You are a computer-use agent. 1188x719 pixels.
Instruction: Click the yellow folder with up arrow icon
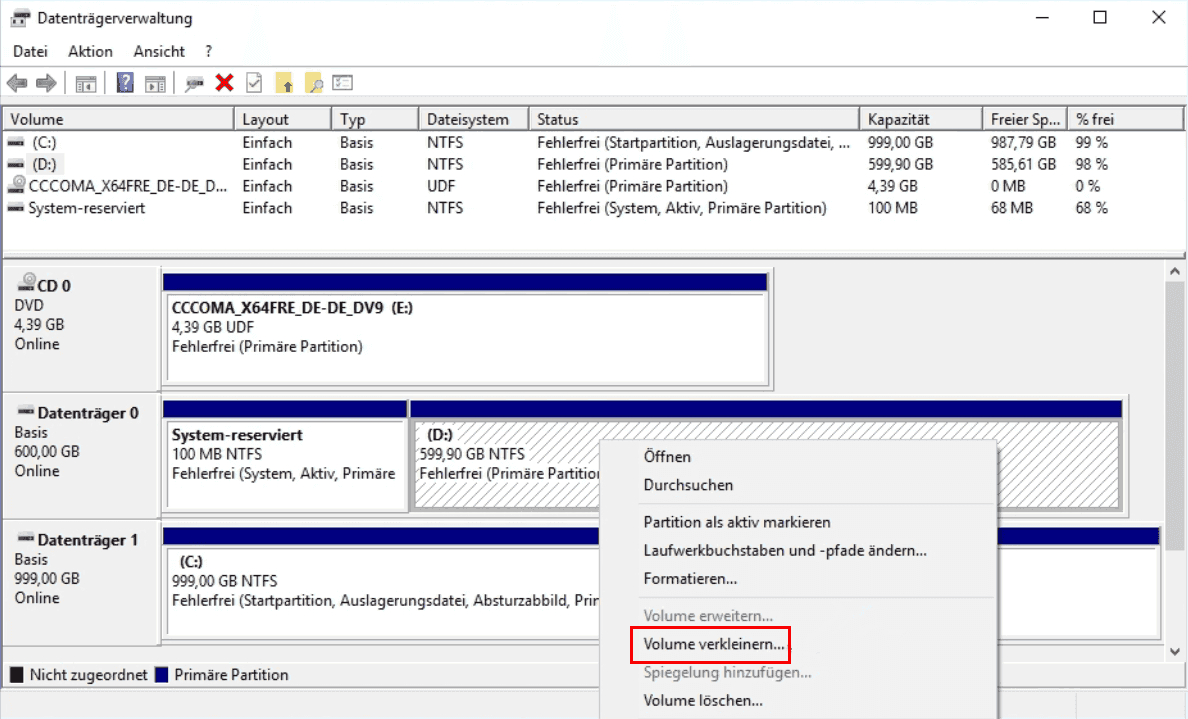[x=284, y=83]
